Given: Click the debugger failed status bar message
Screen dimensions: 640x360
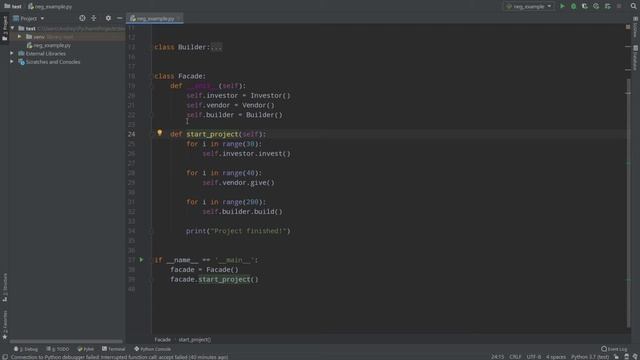Looking at the screenshot, I should (119, 357).
